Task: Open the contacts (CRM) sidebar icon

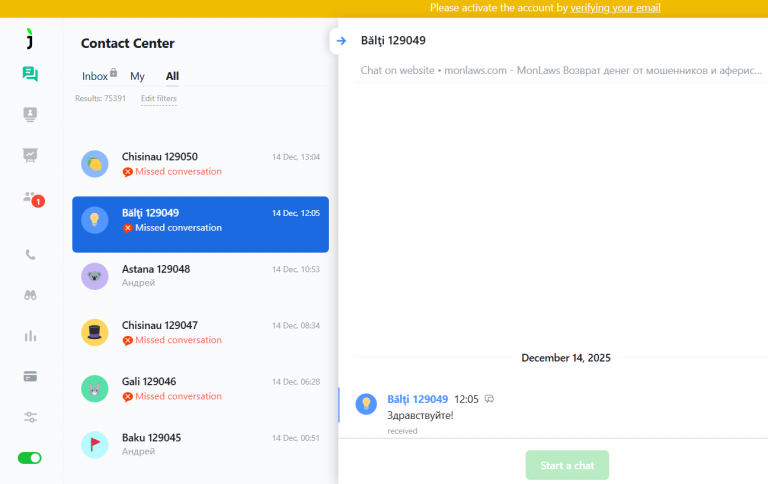Action: coord(30,115)
